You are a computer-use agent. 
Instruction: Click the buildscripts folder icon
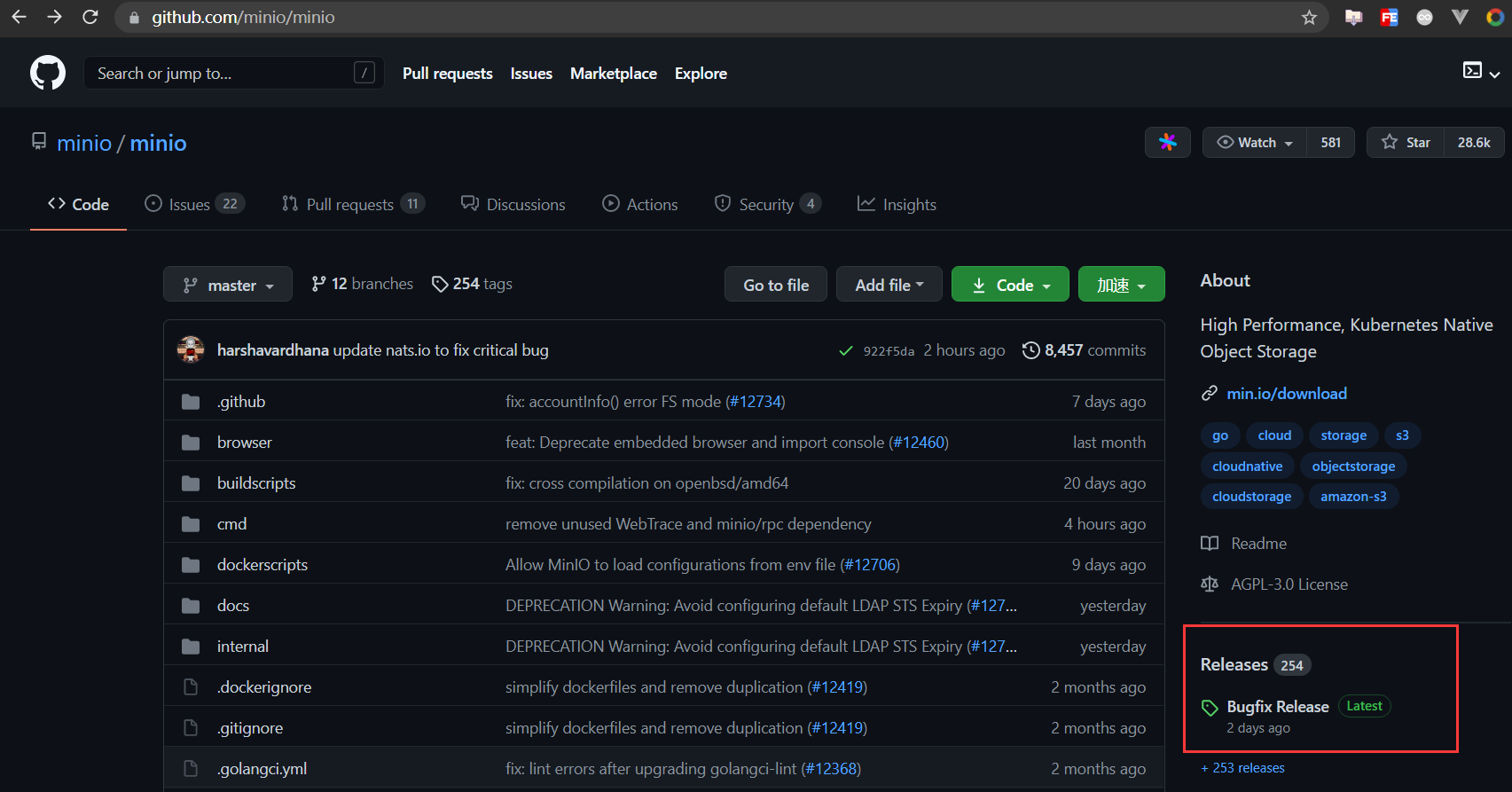[x=191, y=483]
